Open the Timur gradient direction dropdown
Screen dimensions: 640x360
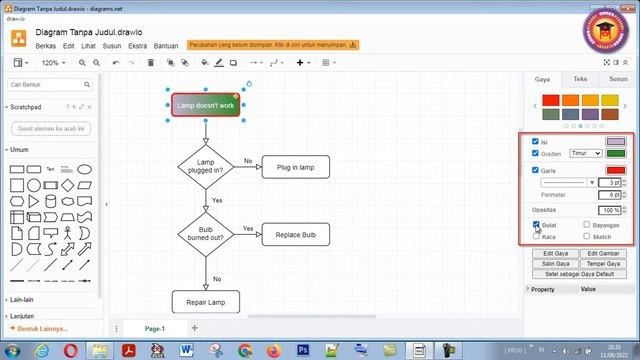[586, 153]
